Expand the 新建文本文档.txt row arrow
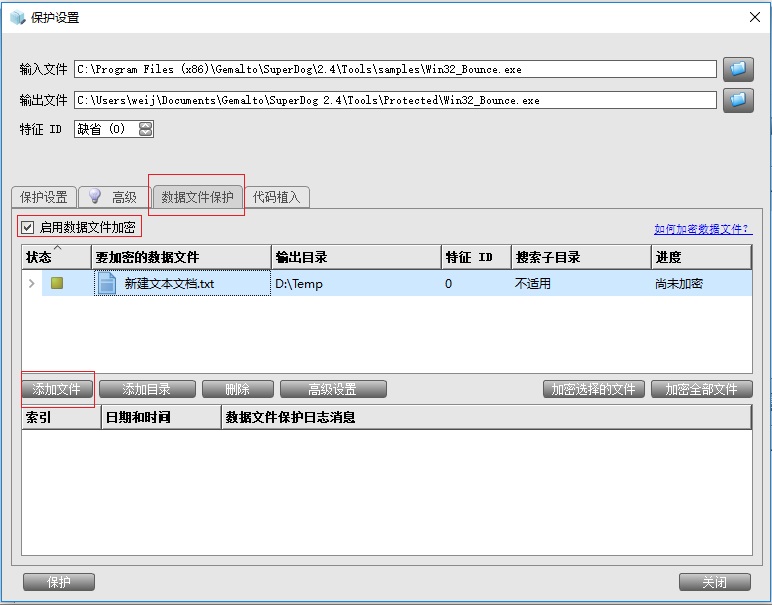 tap(32, 283)
